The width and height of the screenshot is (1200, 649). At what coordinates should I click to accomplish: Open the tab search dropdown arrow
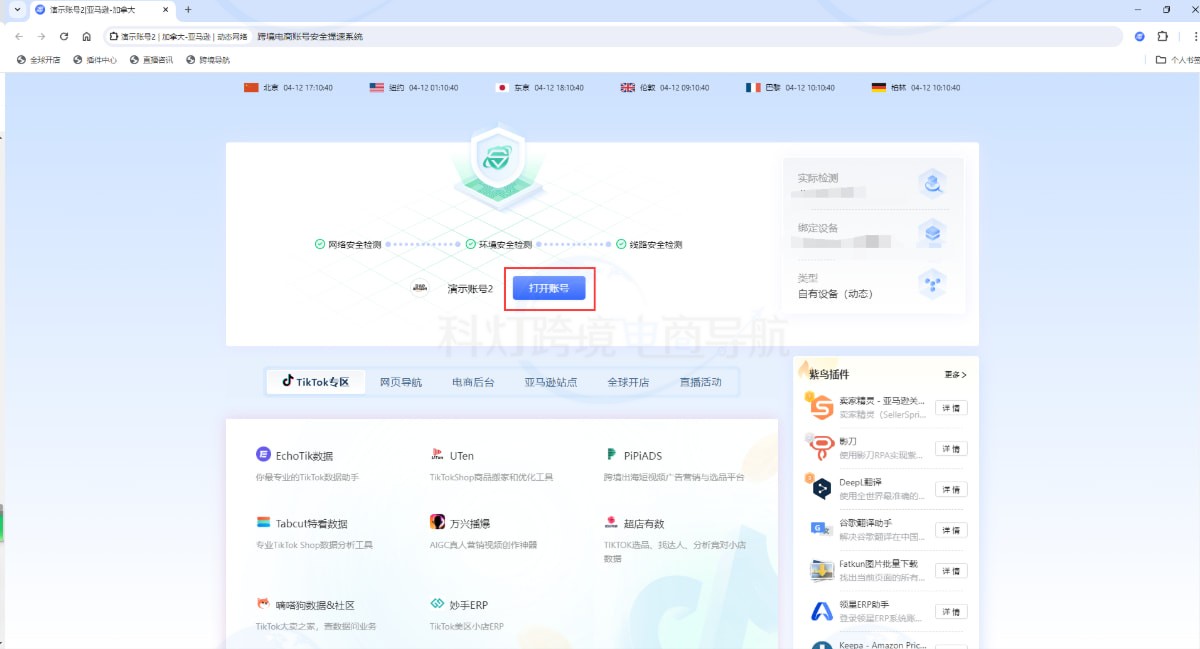(x=17, y=10)
